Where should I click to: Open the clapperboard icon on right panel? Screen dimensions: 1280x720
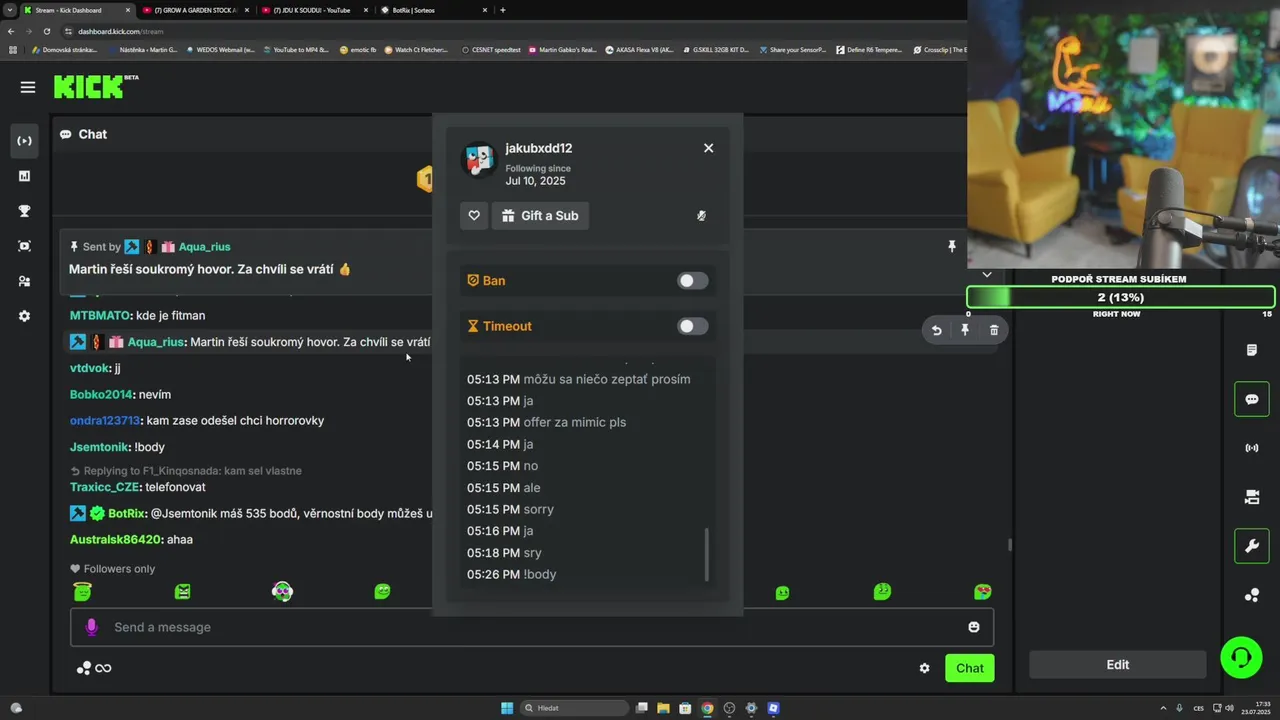coord(1252,497)
